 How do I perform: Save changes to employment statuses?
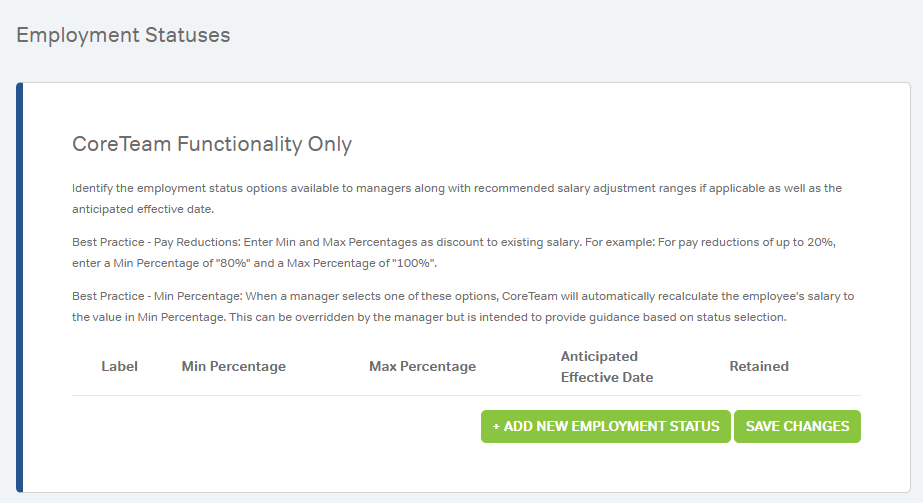(x=797, y=426)
